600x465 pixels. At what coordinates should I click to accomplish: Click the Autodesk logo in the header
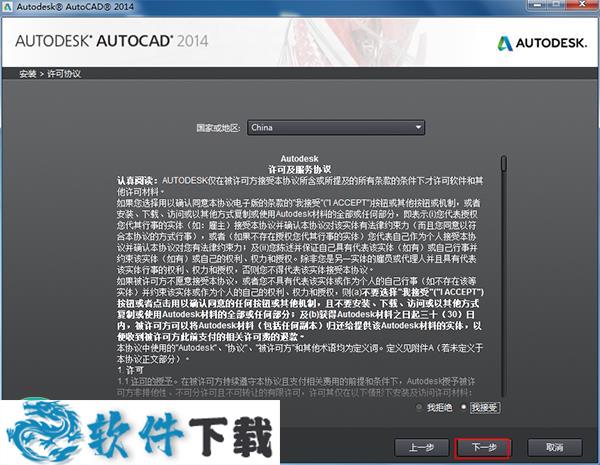(x=542, y=43)
